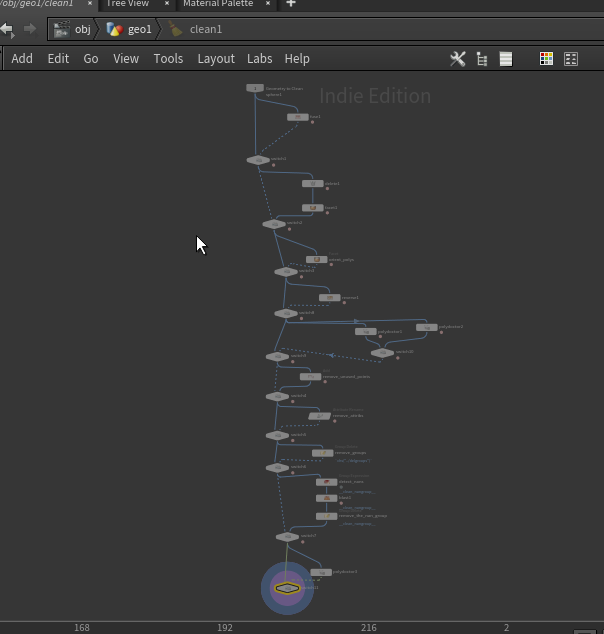Click the tree layout icon in toolbar
The height and width of the screenshot is (634, 604).
pyautogui.click(x=482, y=59)
